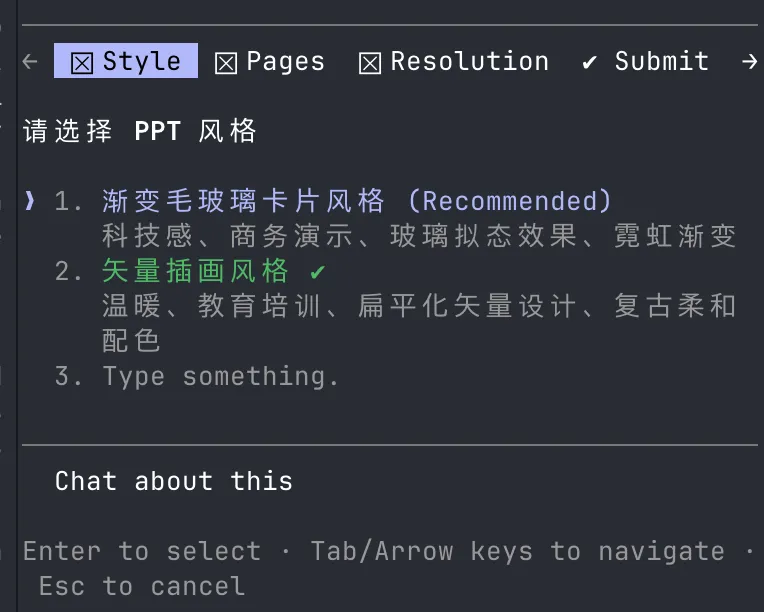Click the left arrow navigation icon

(x=30, y=62)
